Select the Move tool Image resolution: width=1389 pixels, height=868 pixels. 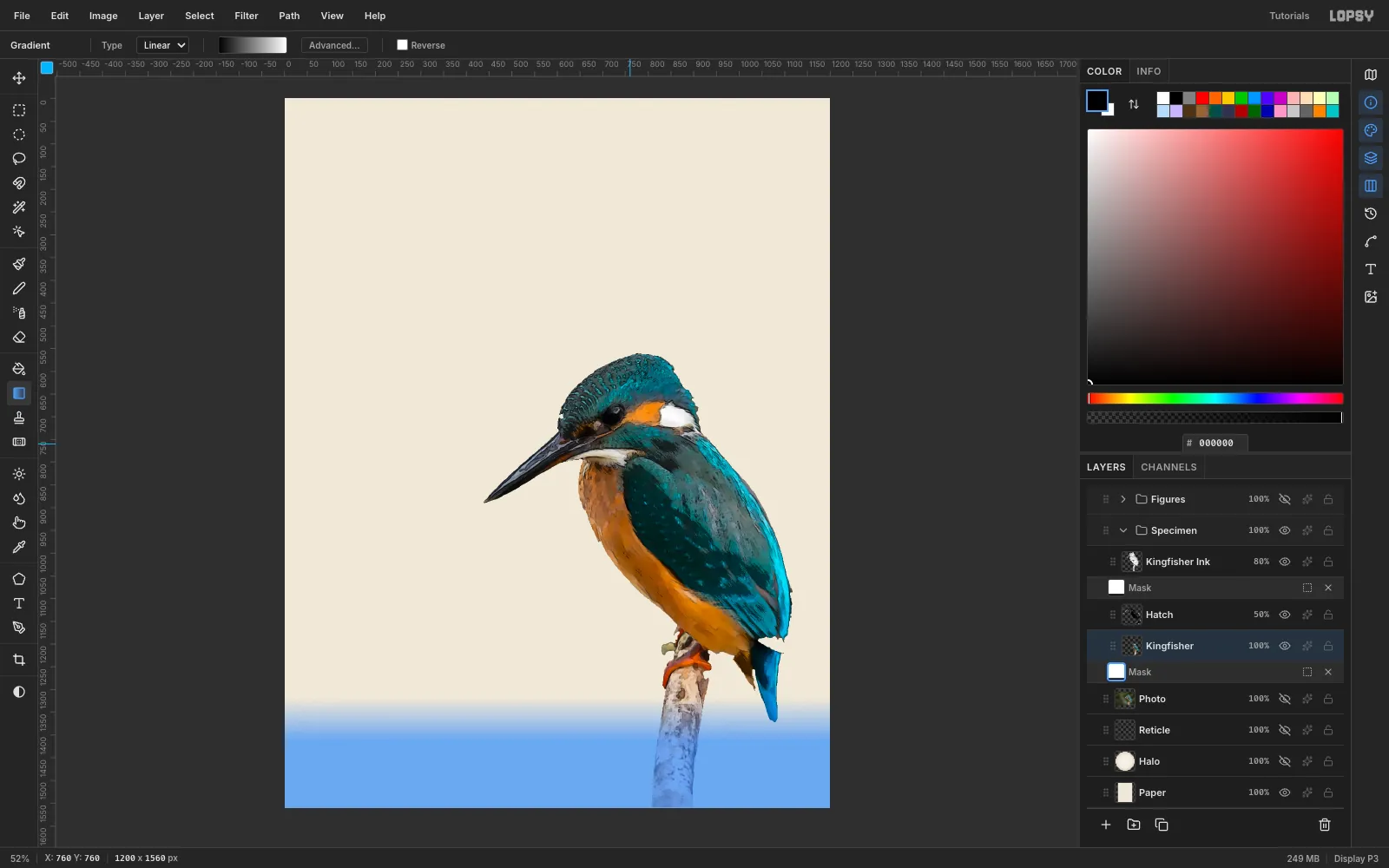[19, 78]
